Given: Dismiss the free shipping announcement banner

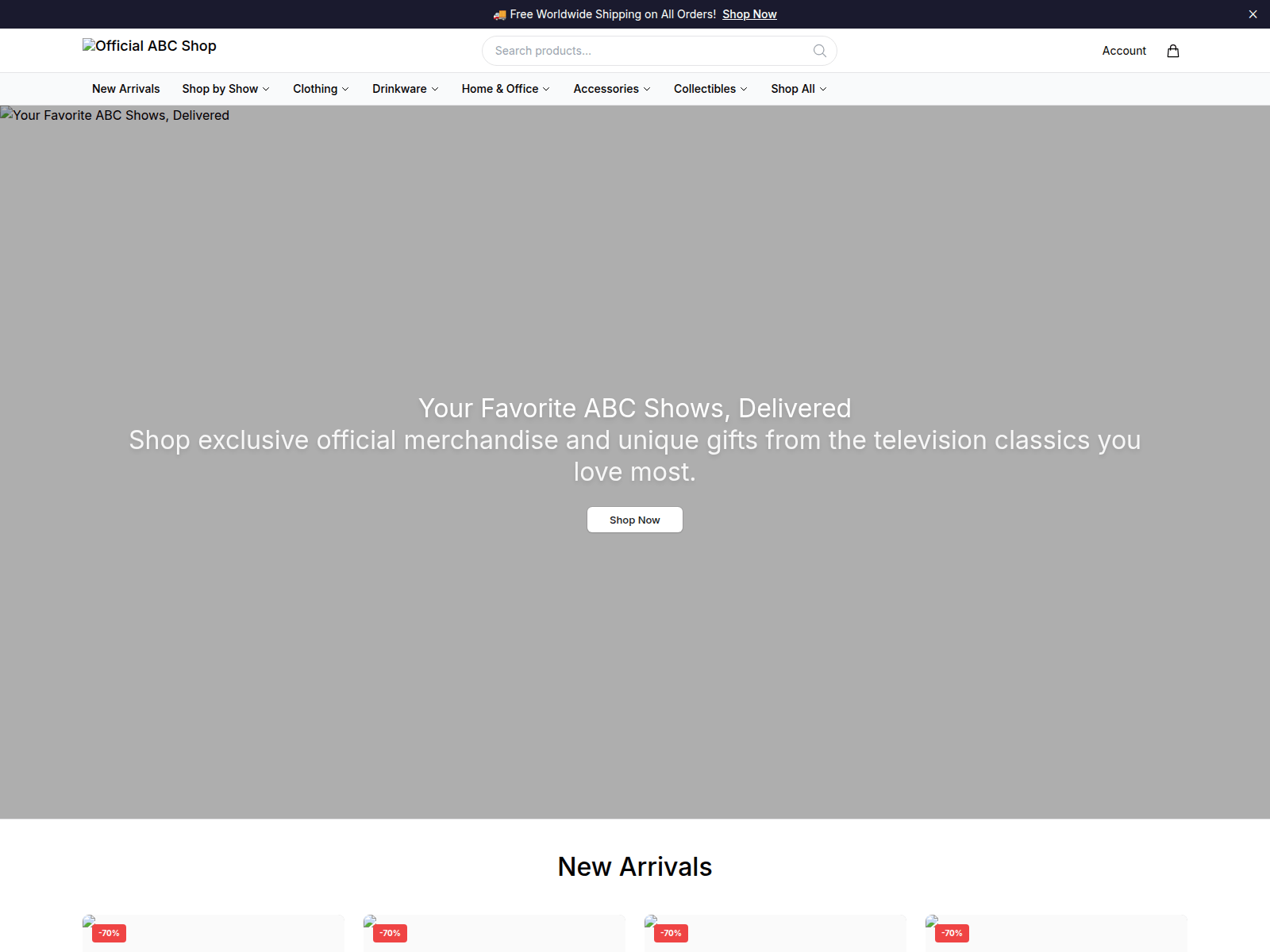Looking at the screenshot, I should (x=1253, y=14).
